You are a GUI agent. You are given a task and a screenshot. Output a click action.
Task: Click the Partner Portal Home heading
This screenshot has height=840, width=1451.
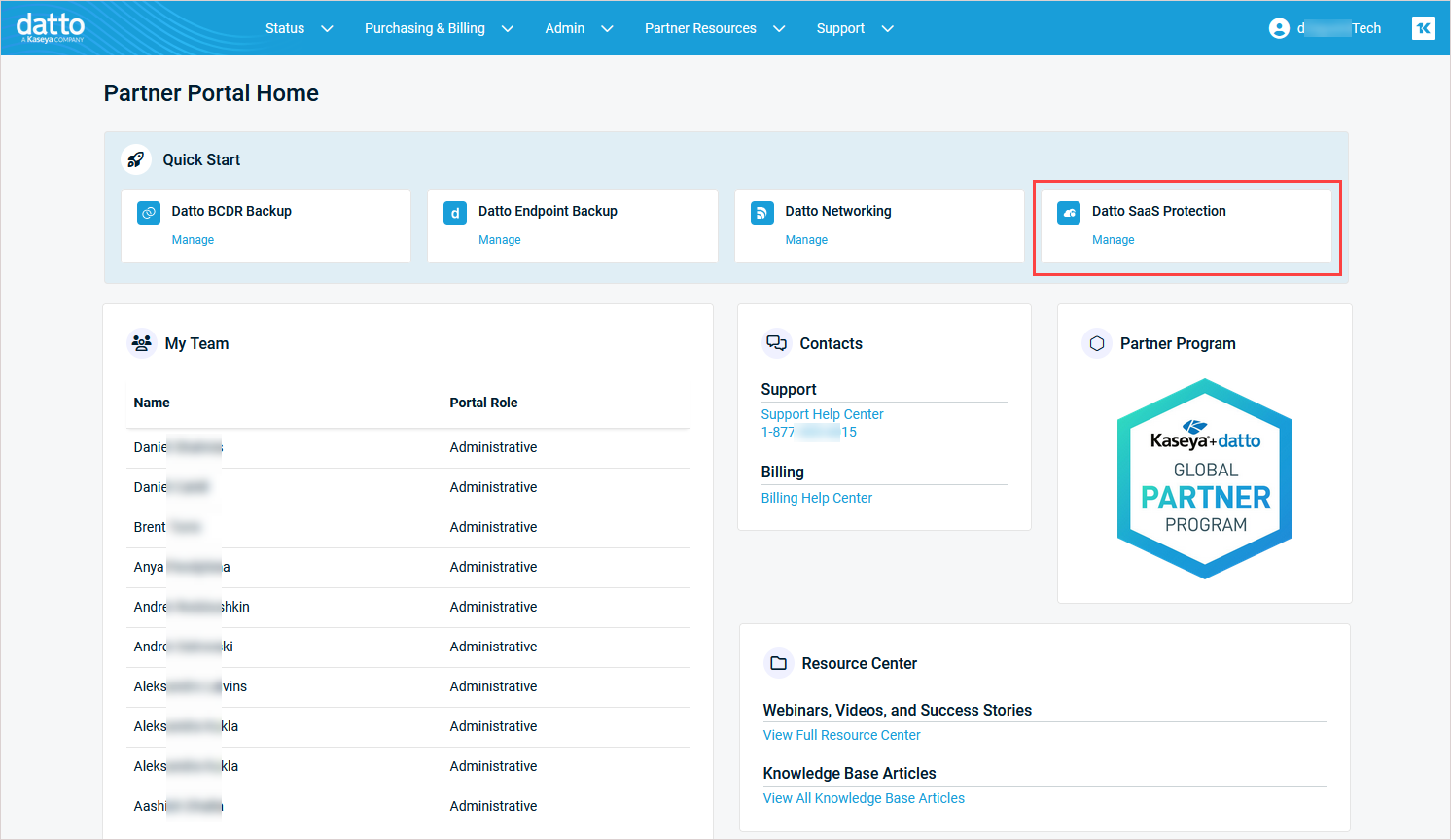pyautogui.click(x=211, y=93)
